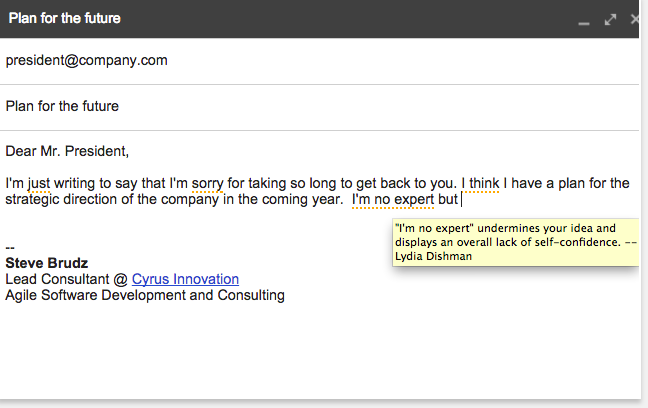Open the Cyrus Innovation link
648x408 pixels.
185,279
